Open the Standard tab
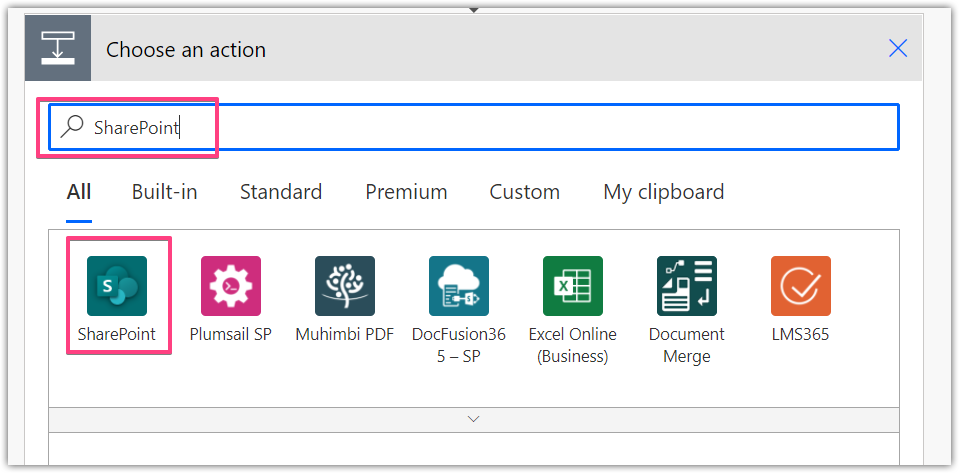This screenshot has width=959, height=473. (x=281, y=192)
